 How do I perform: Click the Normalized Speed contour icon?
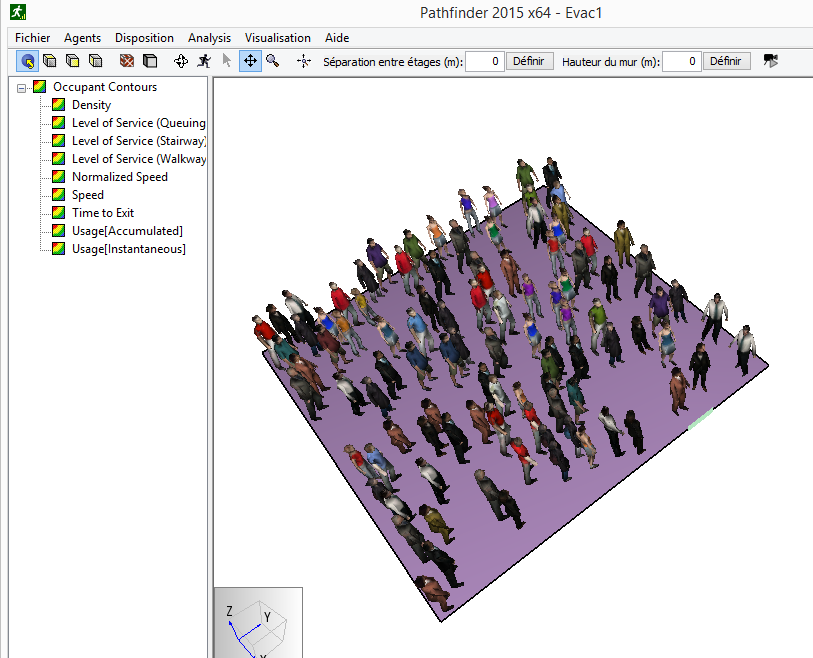click(59, 177)
